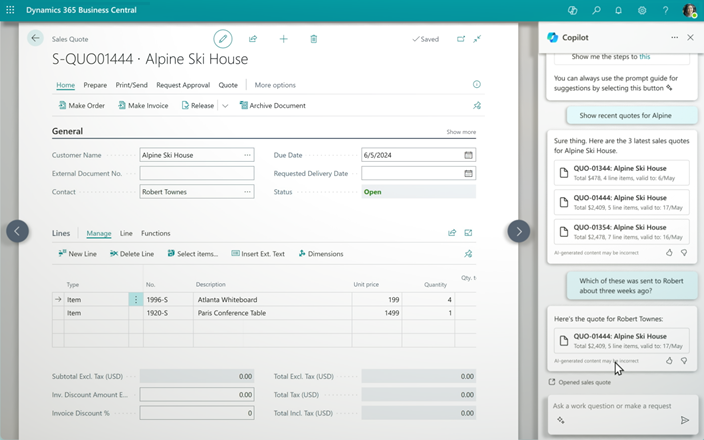Viewport: 704px width, 440px height.
Task: Click the External Document No. field
Action: point(197,173)
